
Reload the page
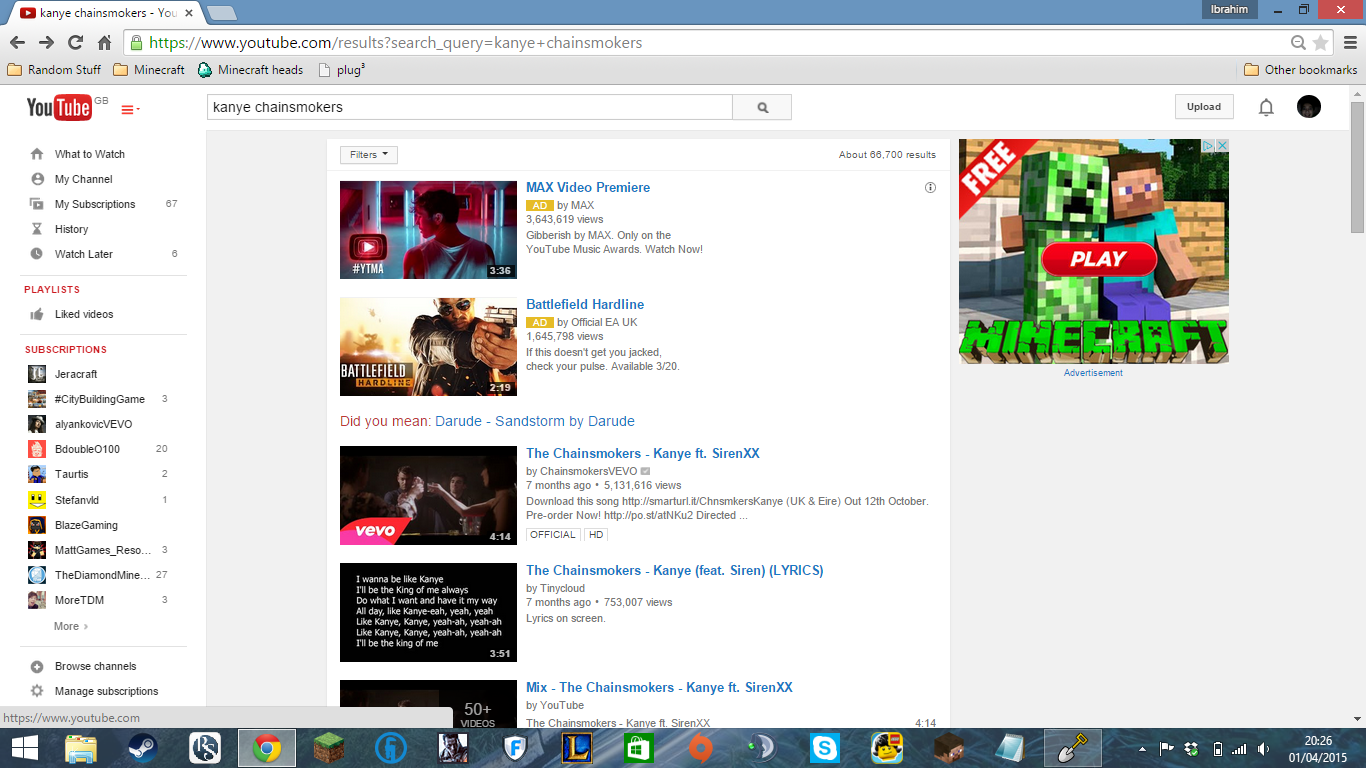click(75, 42)
